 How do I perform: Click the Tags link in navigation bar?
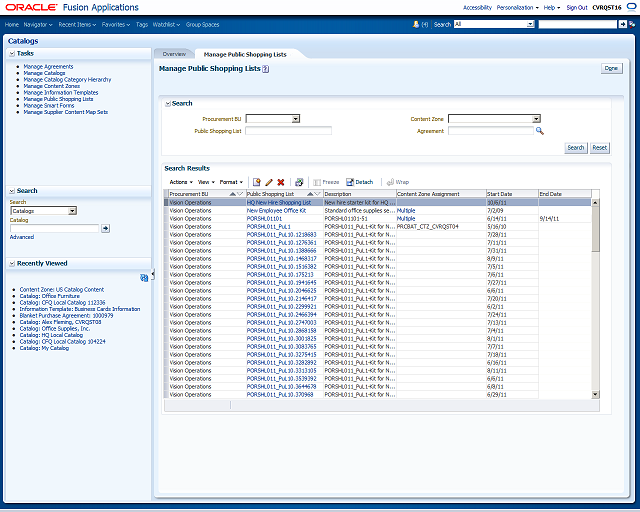pyautogui.click(x=142, y=25)
